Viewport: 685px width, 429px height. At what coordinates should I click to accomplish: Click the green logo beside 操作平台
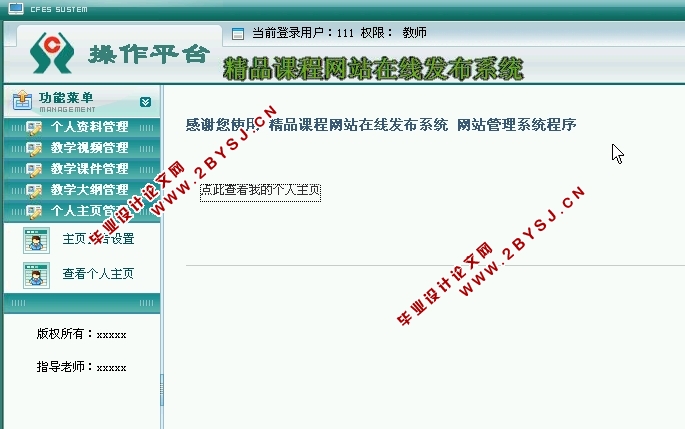pos(52,53)
